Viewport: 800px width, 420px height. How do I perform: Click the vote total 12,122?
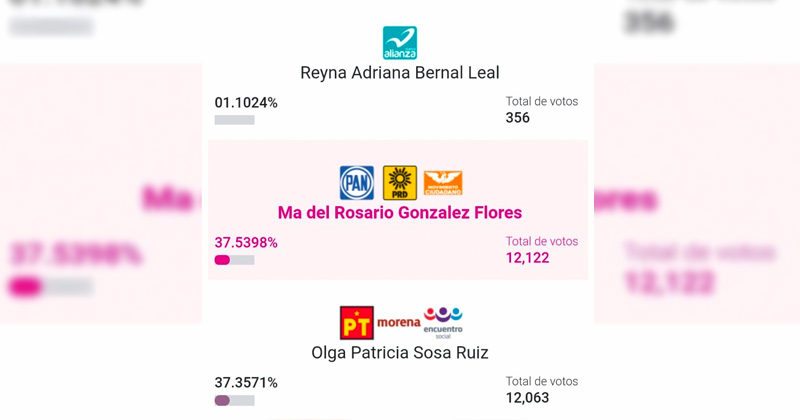pos(527,258)
